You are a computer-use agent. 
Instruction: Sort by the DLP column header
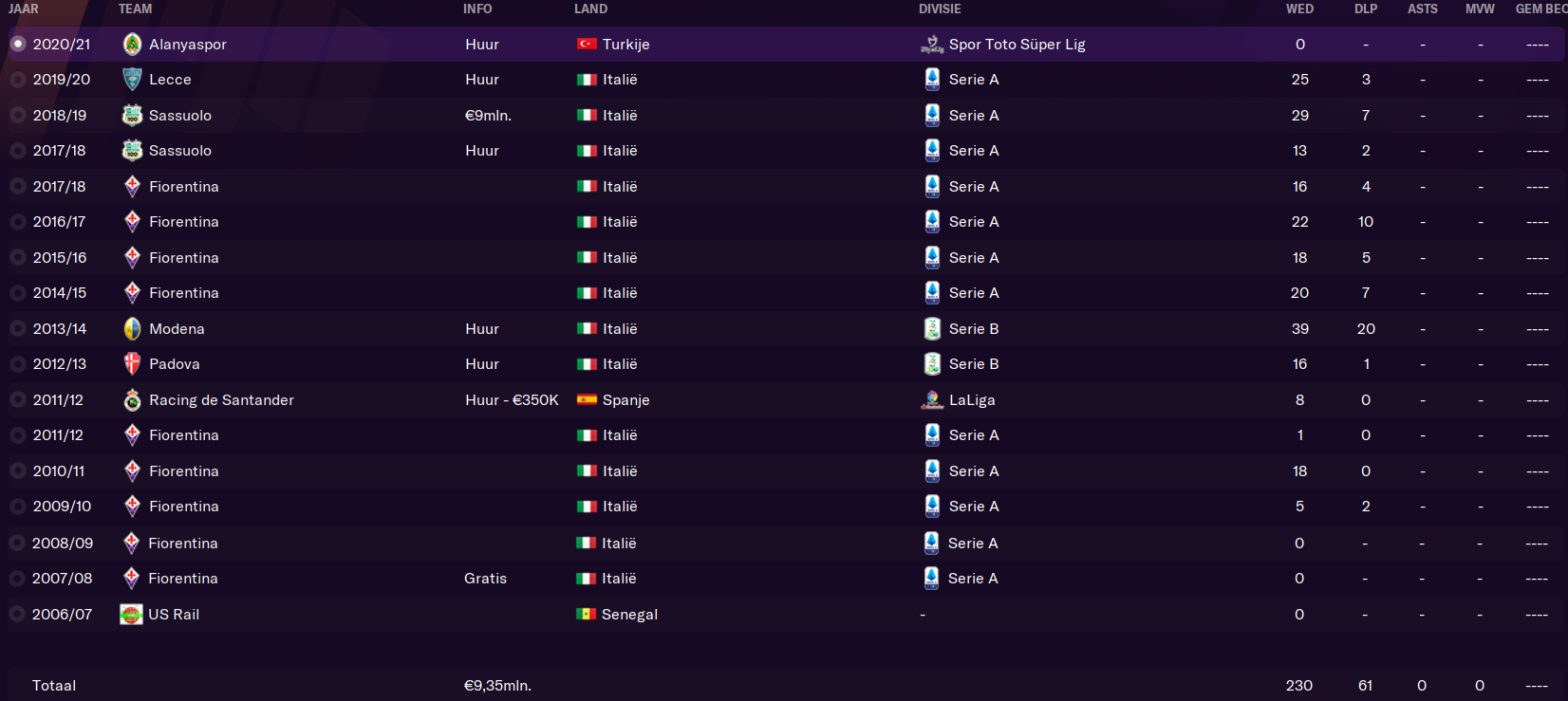pyautogui.click(x=1366, y=9)
